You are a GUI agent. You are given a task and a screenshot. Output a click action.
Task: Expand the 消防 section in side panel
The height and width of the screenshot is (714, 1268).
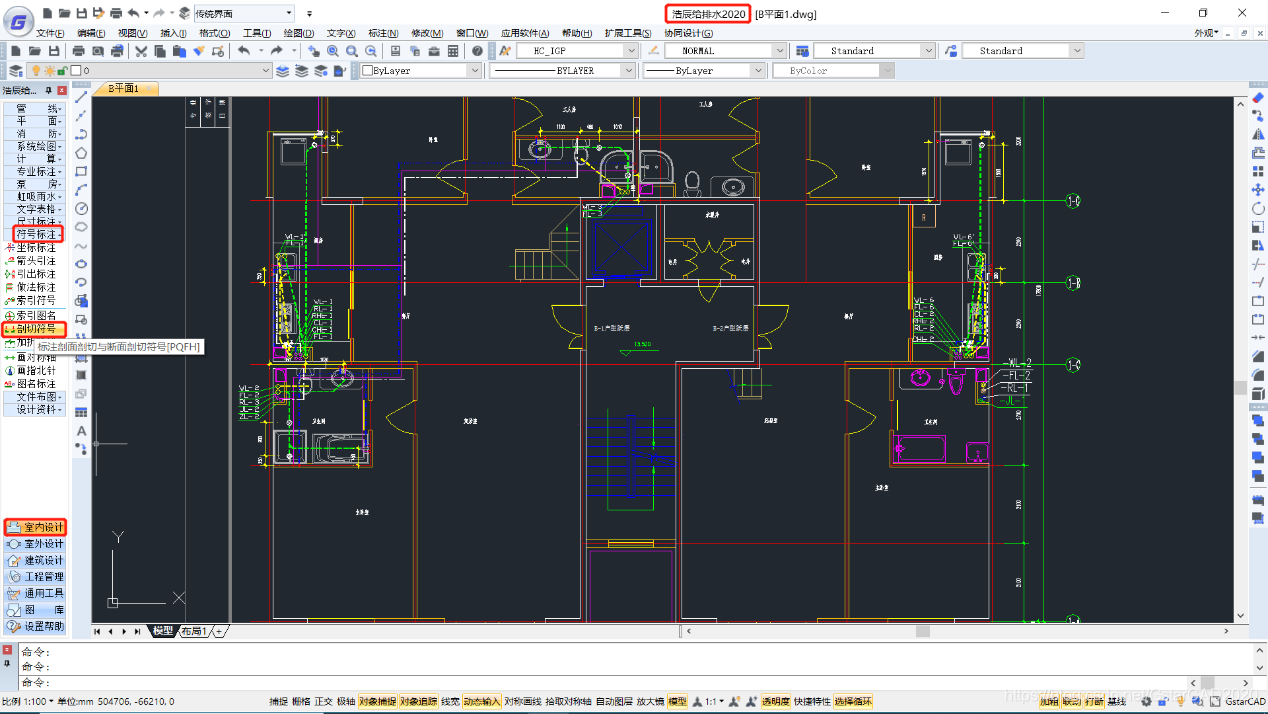[x=34, y=133]
